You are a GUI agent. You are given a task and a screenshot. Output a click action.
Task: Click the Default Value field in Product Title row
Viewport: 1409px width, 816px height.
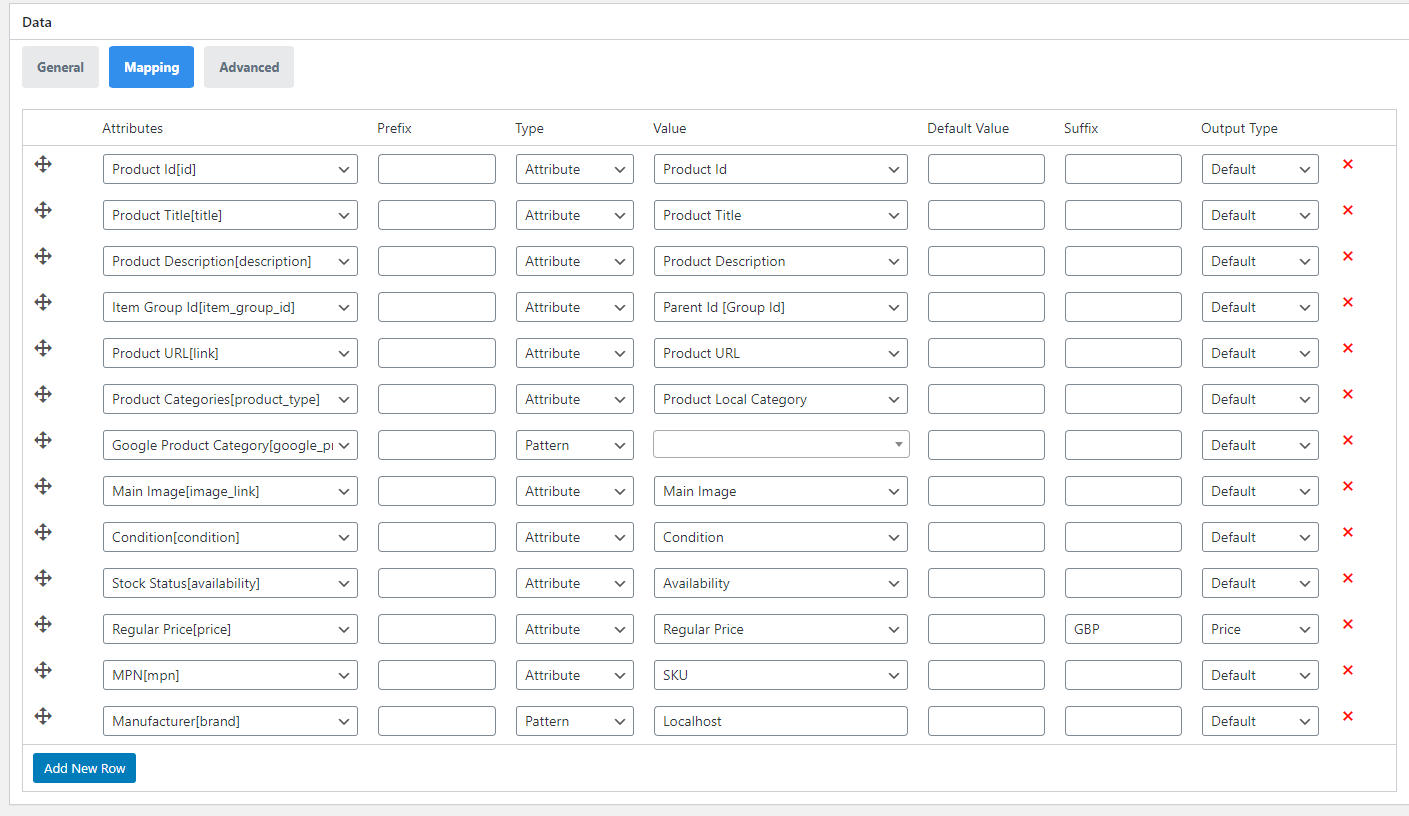(986, 215)
